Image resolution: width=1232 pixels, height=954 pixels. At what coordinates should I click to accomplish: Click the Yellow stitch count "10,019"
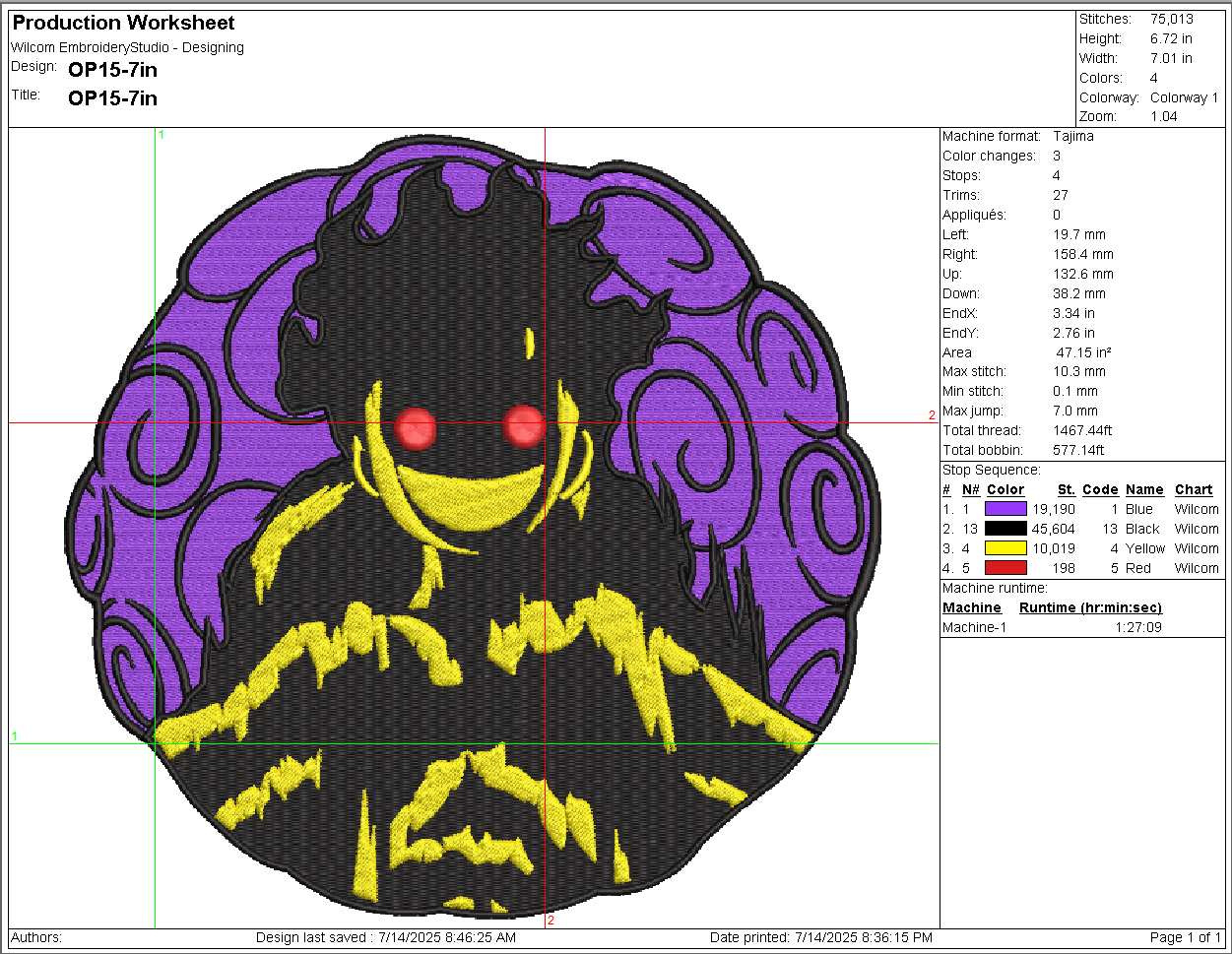coord(1054,548)
